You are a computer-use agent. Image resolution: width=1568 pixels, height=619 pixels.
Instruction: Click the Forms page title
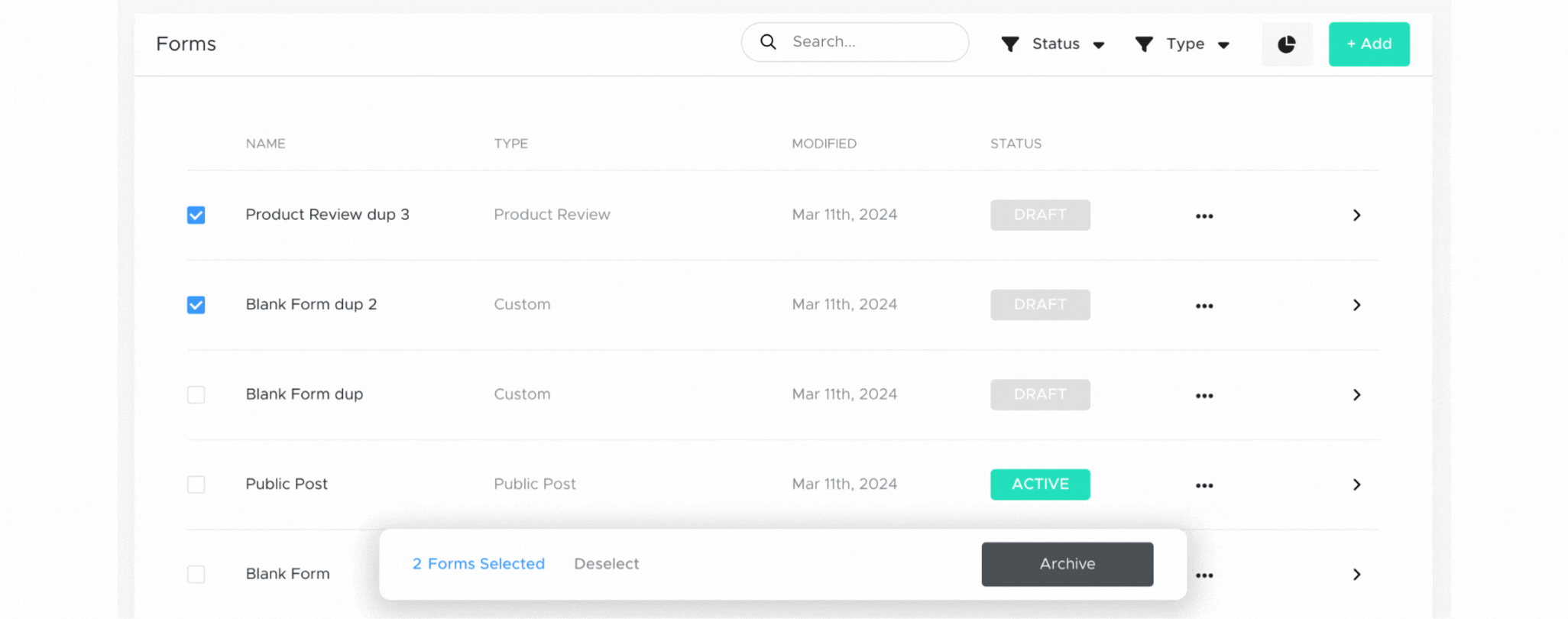[186, 44]
